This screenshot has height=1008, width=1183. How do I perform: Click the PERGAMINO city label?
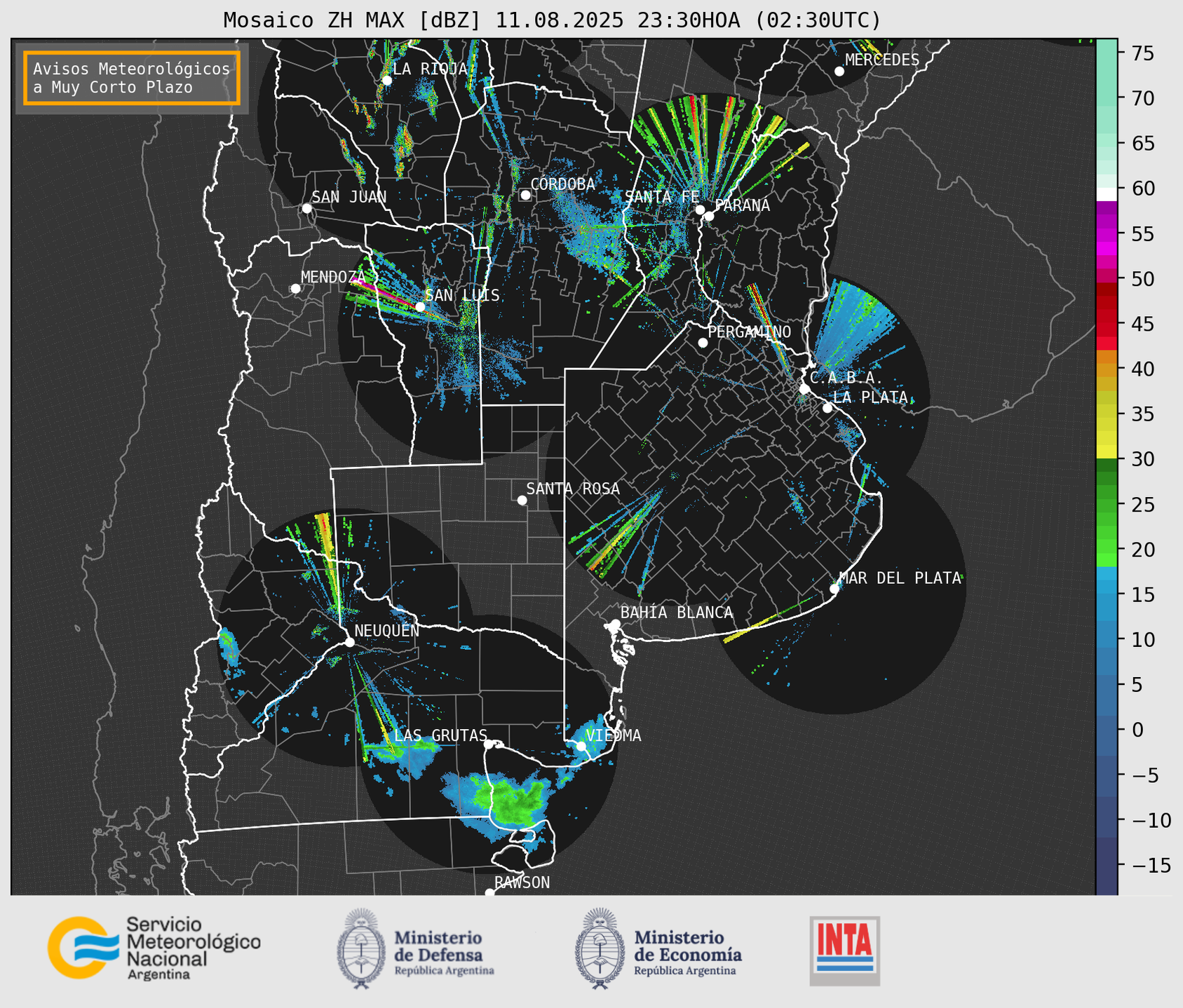(x=750, y=332)
